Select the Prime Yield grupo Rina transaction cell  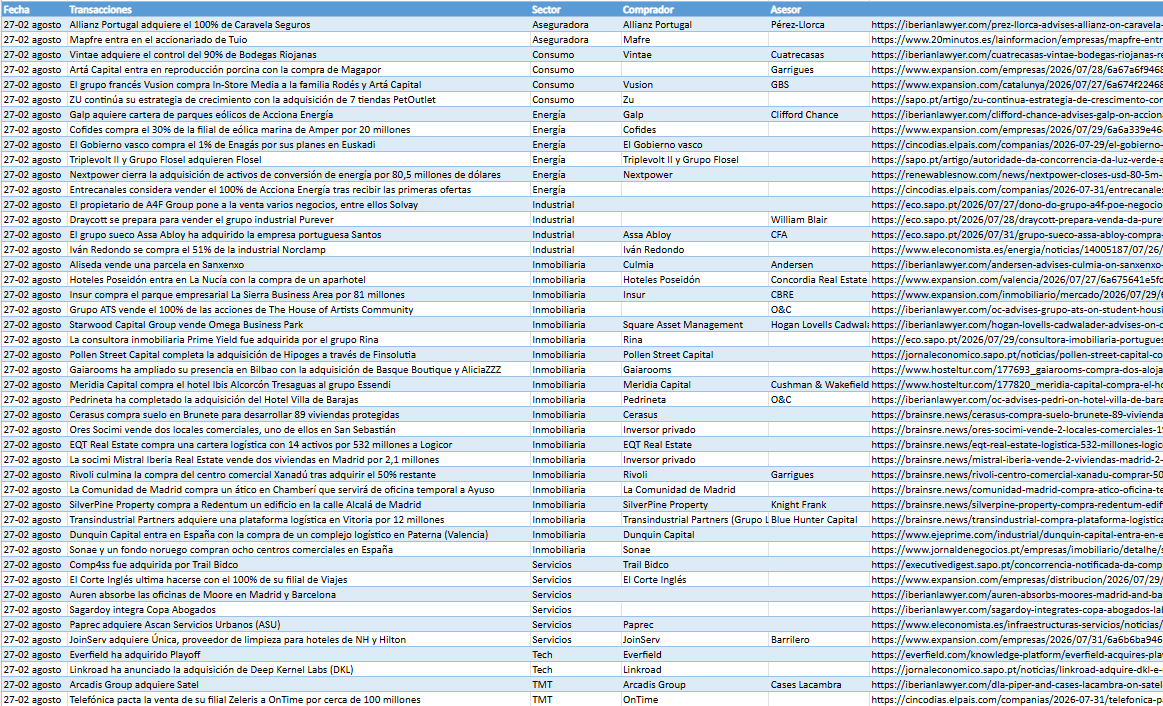(x=298, y=340)
